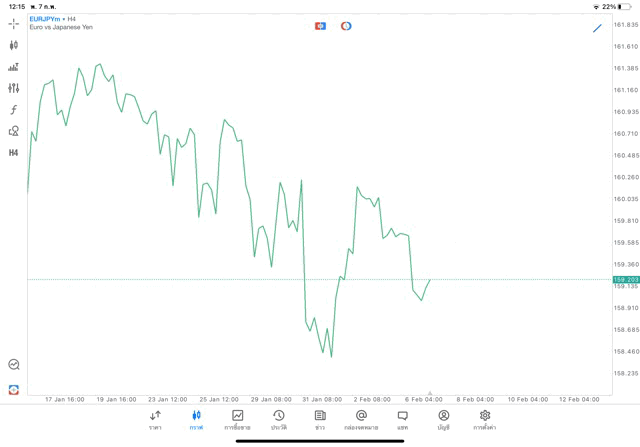Screen dimensions: 640x447
Task: Open the indicators function icon
Action: coord(13,109)
